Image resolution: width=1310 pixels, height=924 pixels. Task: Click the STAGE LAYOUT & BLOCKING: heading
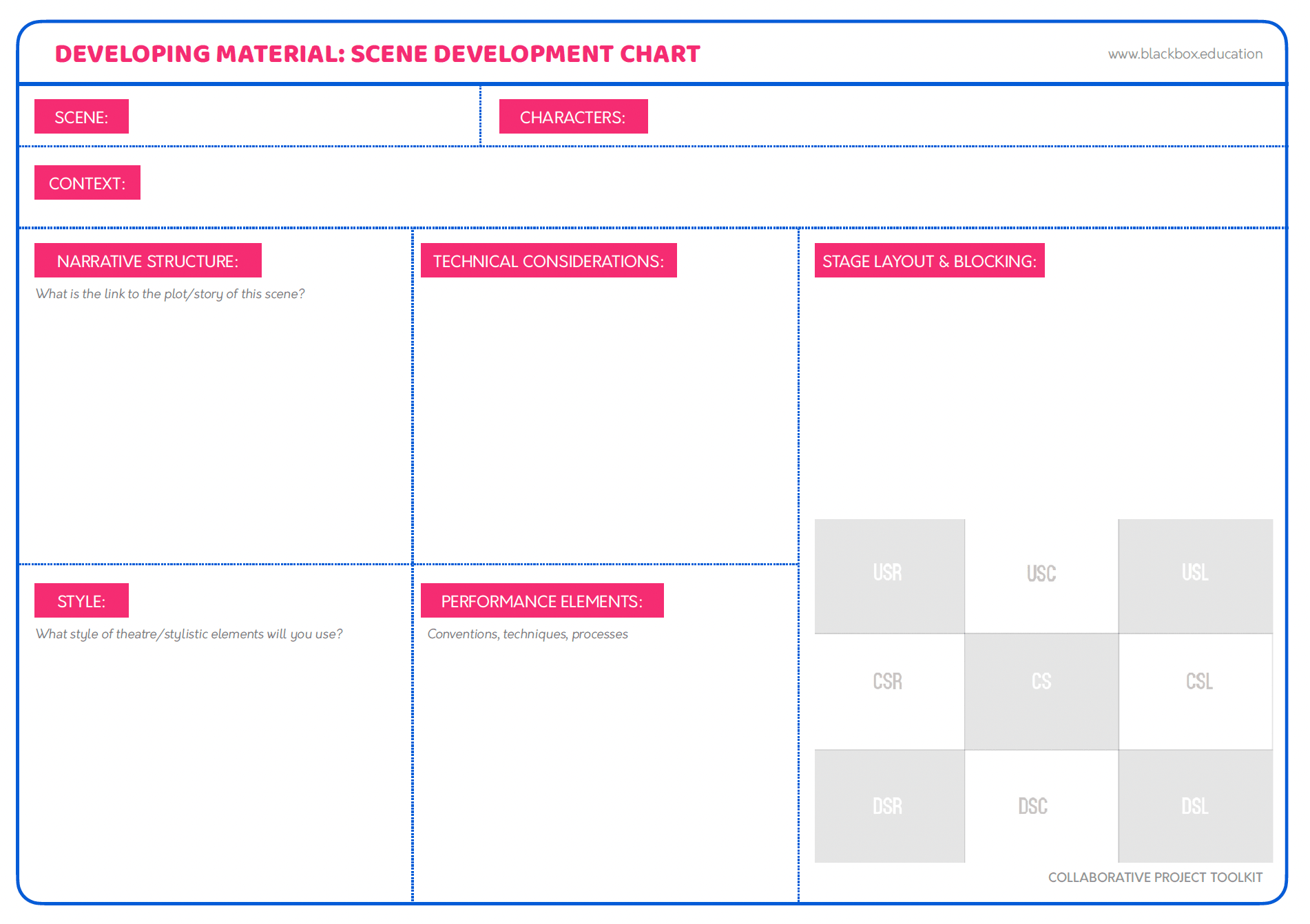[930, 260]
